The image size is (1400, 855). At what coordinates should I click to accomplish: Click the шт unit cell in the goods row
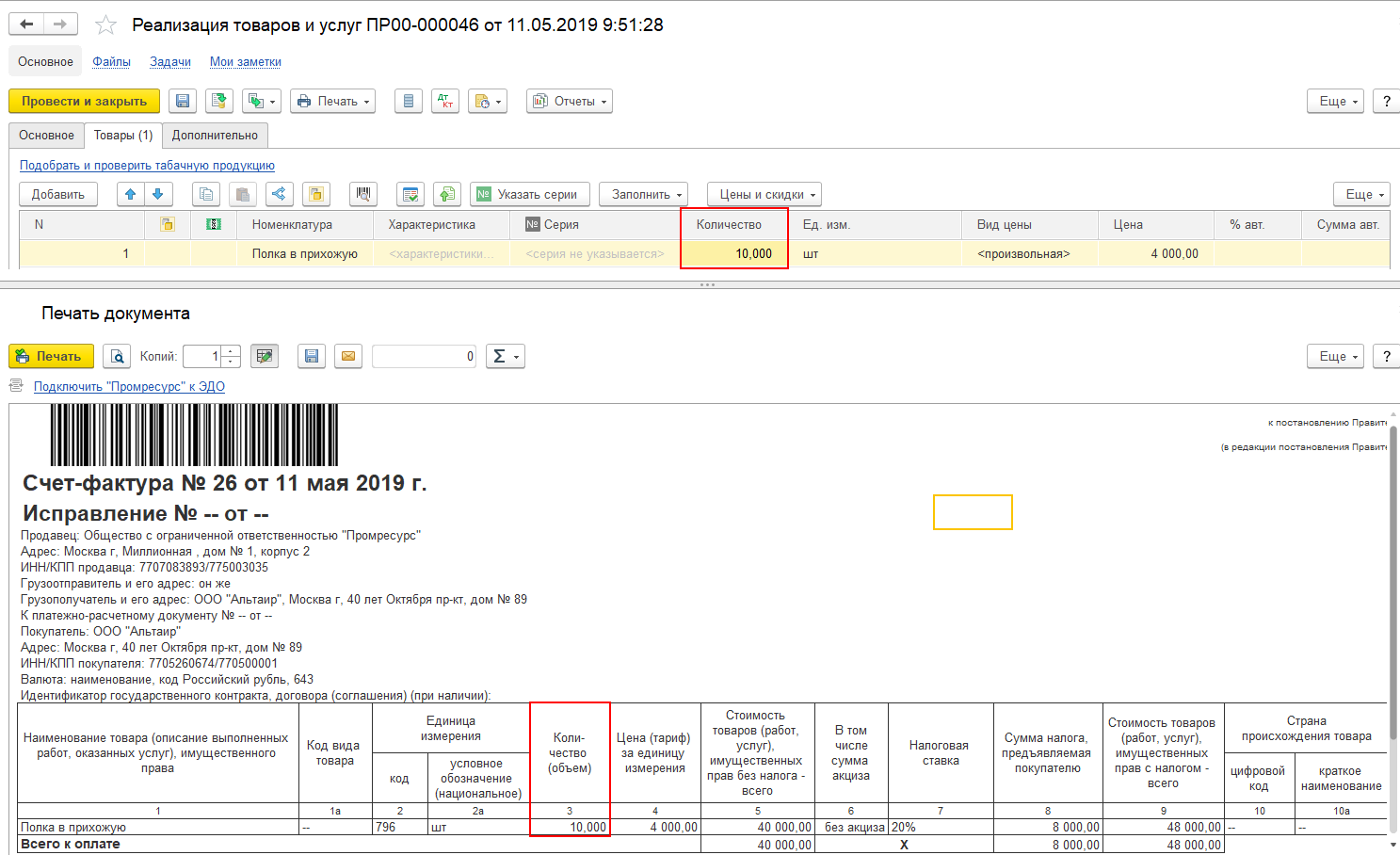[876, 253]
